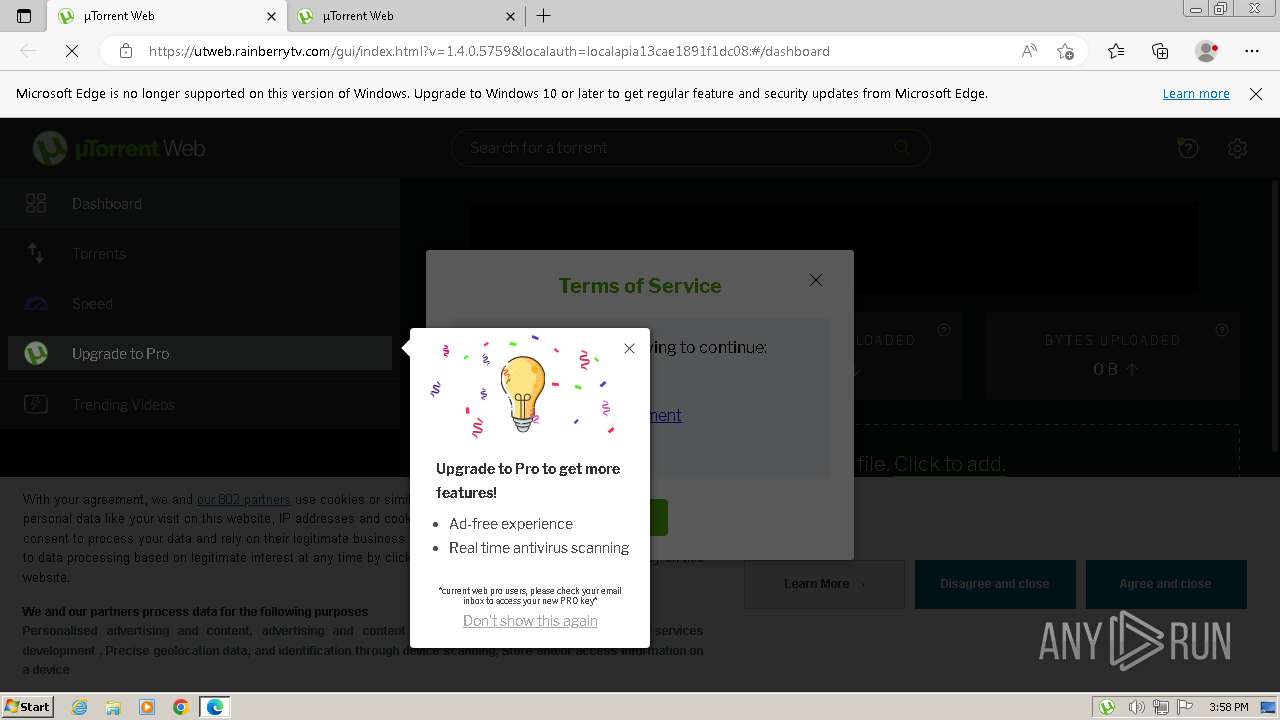View site information lock icon
Screen dimensions: 1280x720
[x=126, y=51]
